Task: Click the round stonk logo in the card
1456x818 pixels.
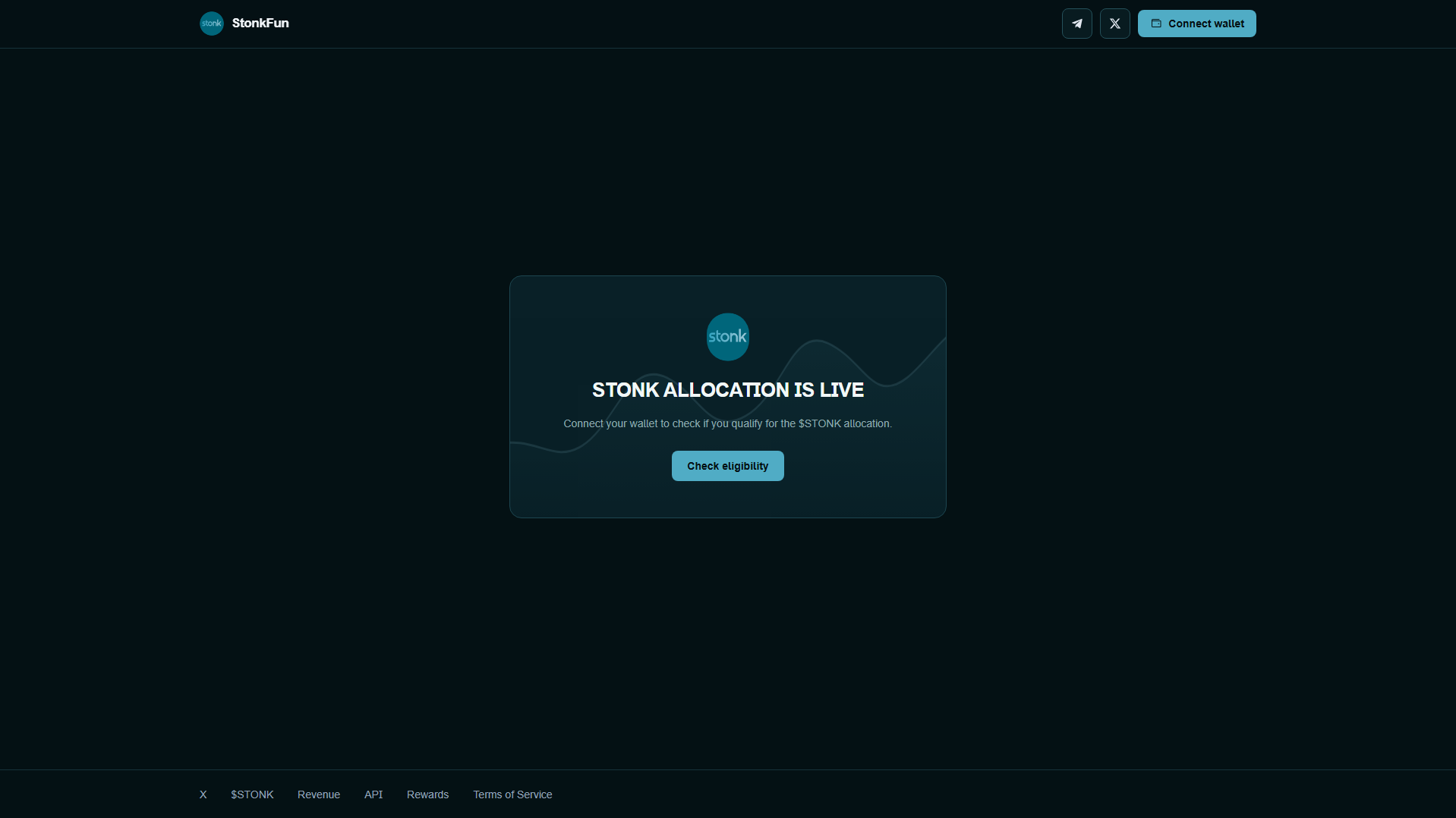Action: coord(728,337)
